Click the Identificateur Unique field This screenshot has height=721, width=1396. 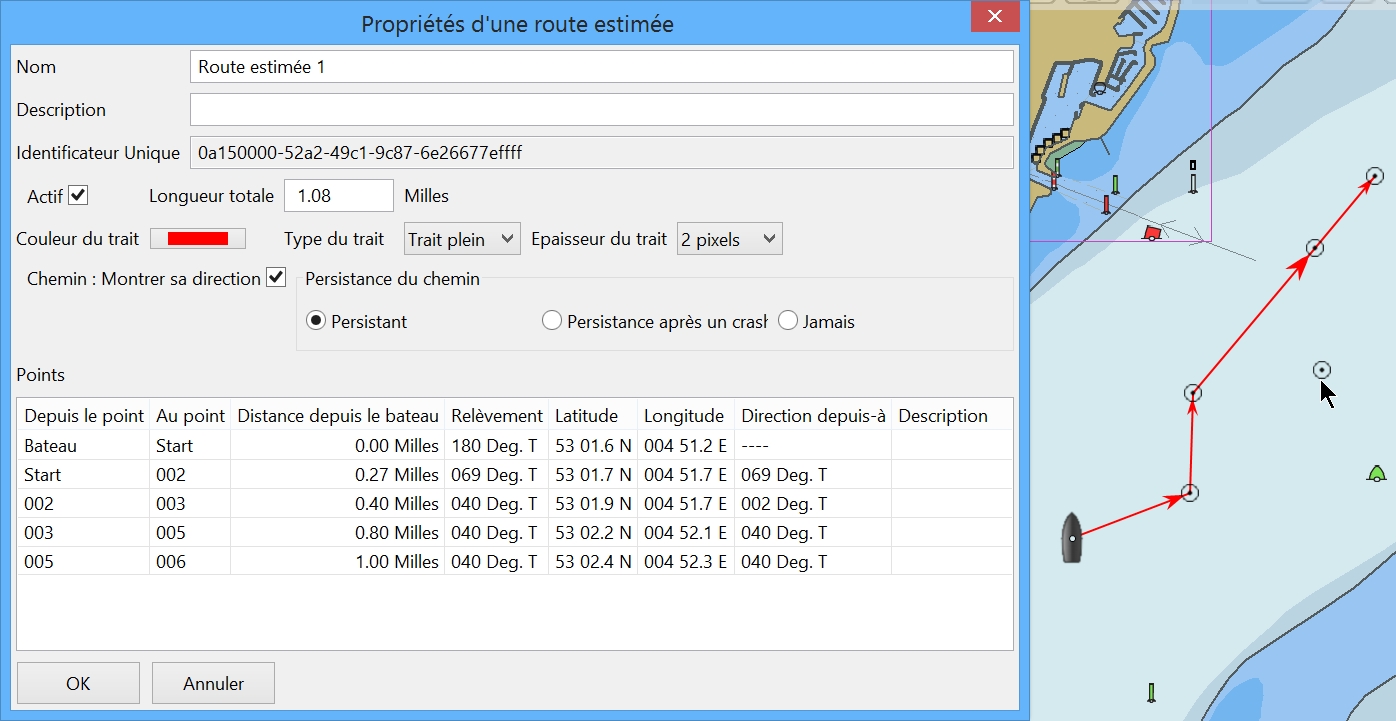601,153
